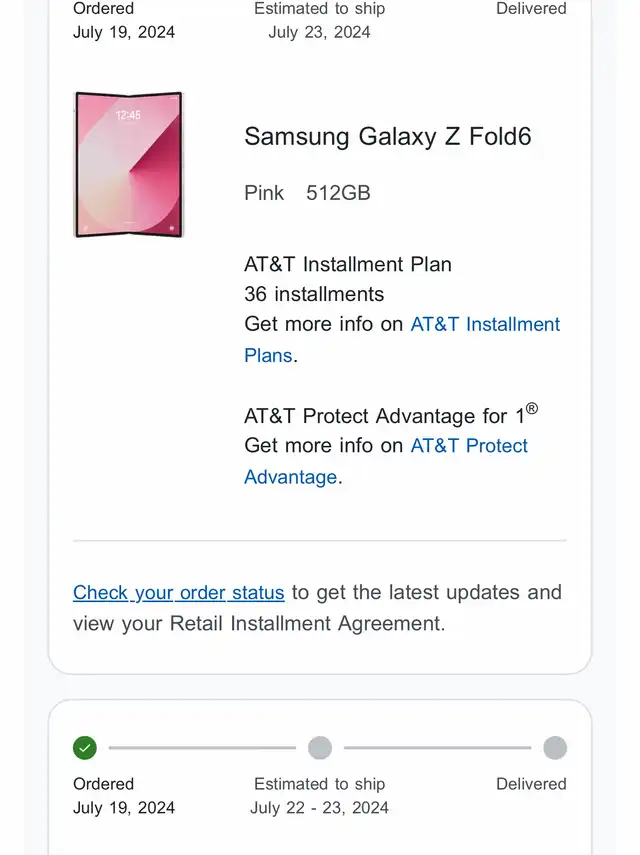Click the gray Estimated to ship step dot

coord(320,747)
